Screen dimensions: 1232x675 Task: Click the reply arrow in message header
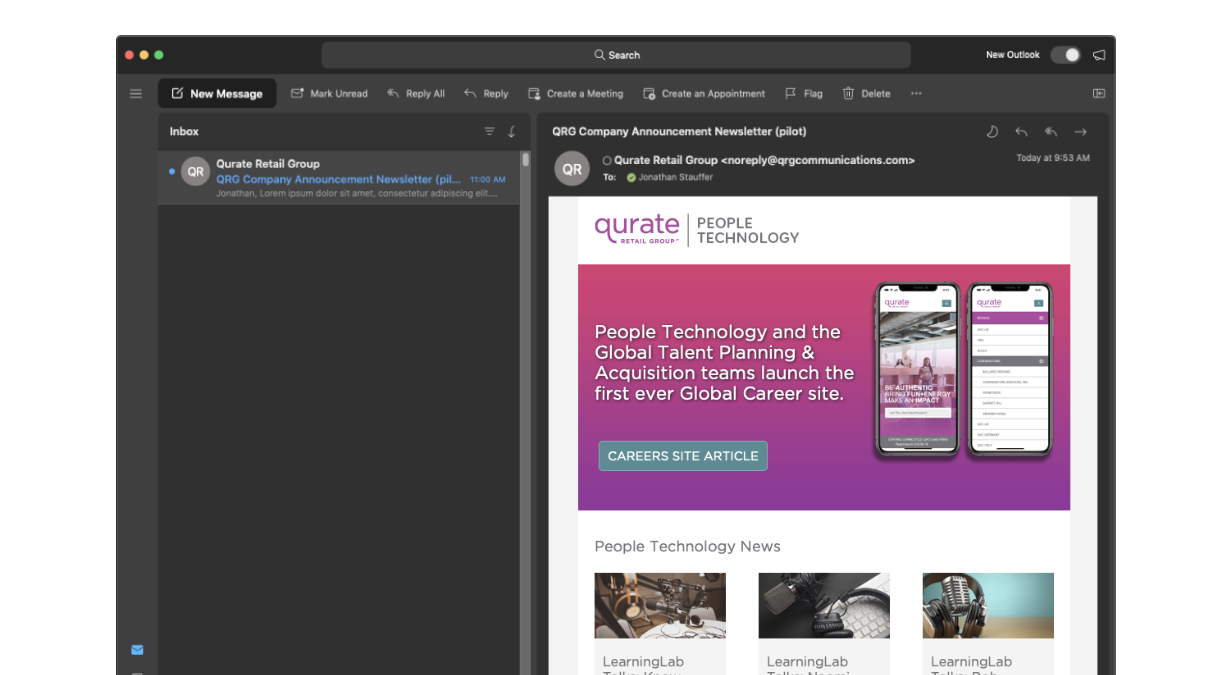pyautogui.click(x=1021, y=131)
